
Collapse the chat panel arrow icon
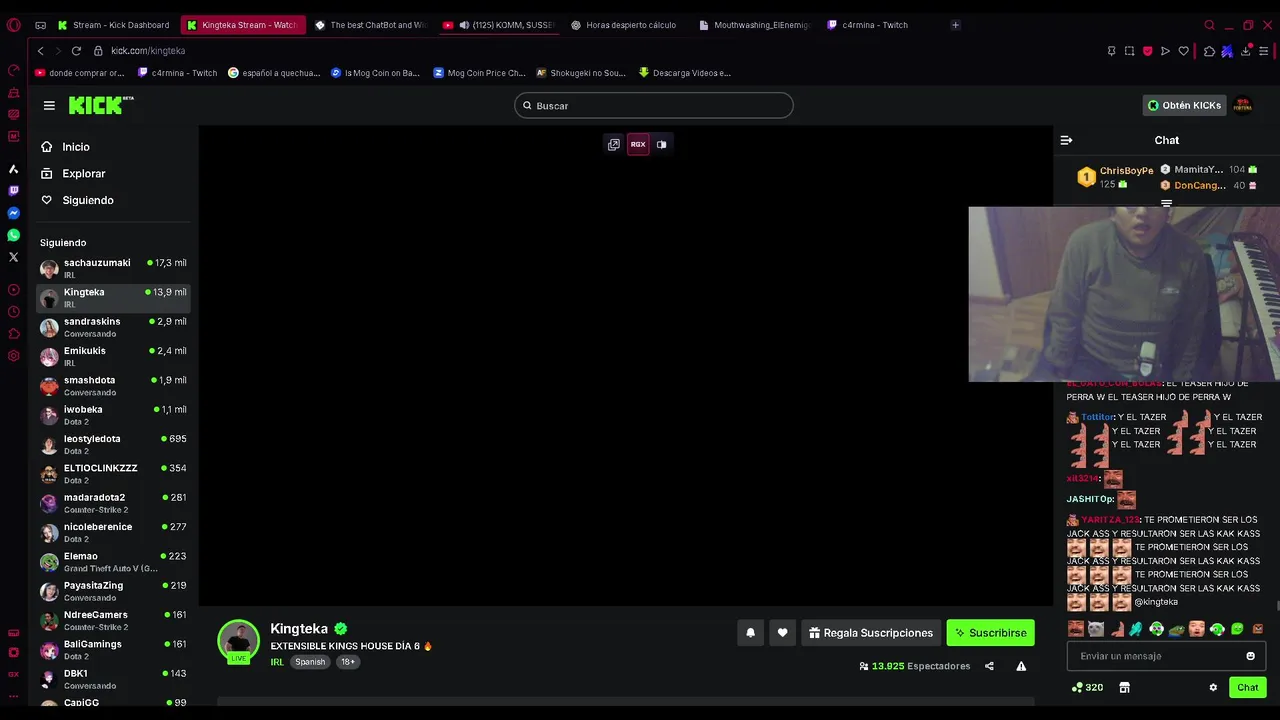click(1066, 140)
